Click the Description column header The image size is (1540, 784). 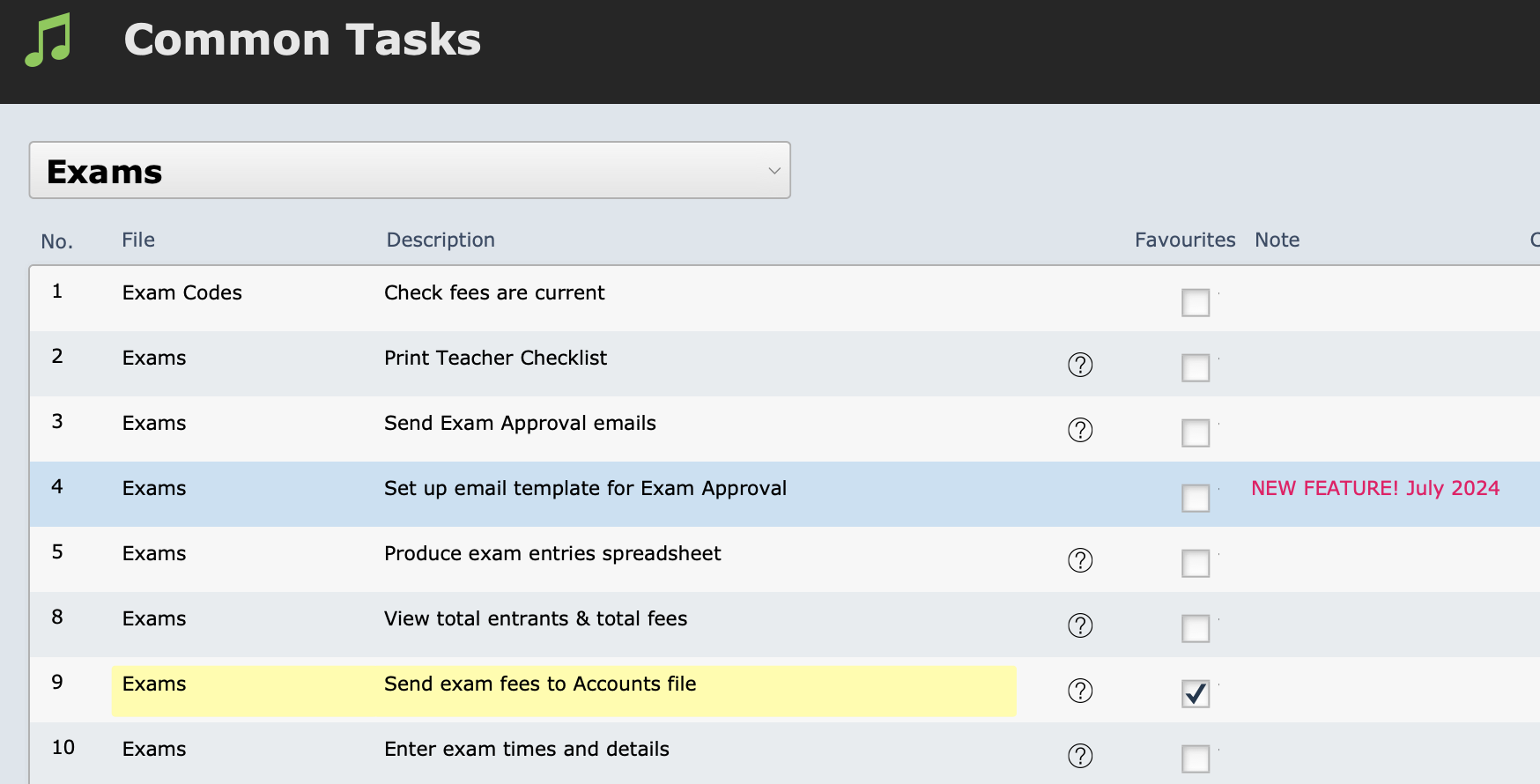tap(441, 240)
